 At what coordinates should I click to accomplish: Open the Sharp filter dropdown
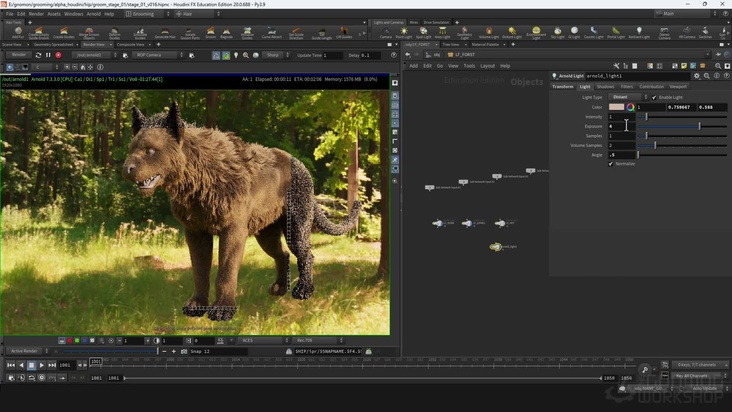pyautogui.click(x=276, y=55)
